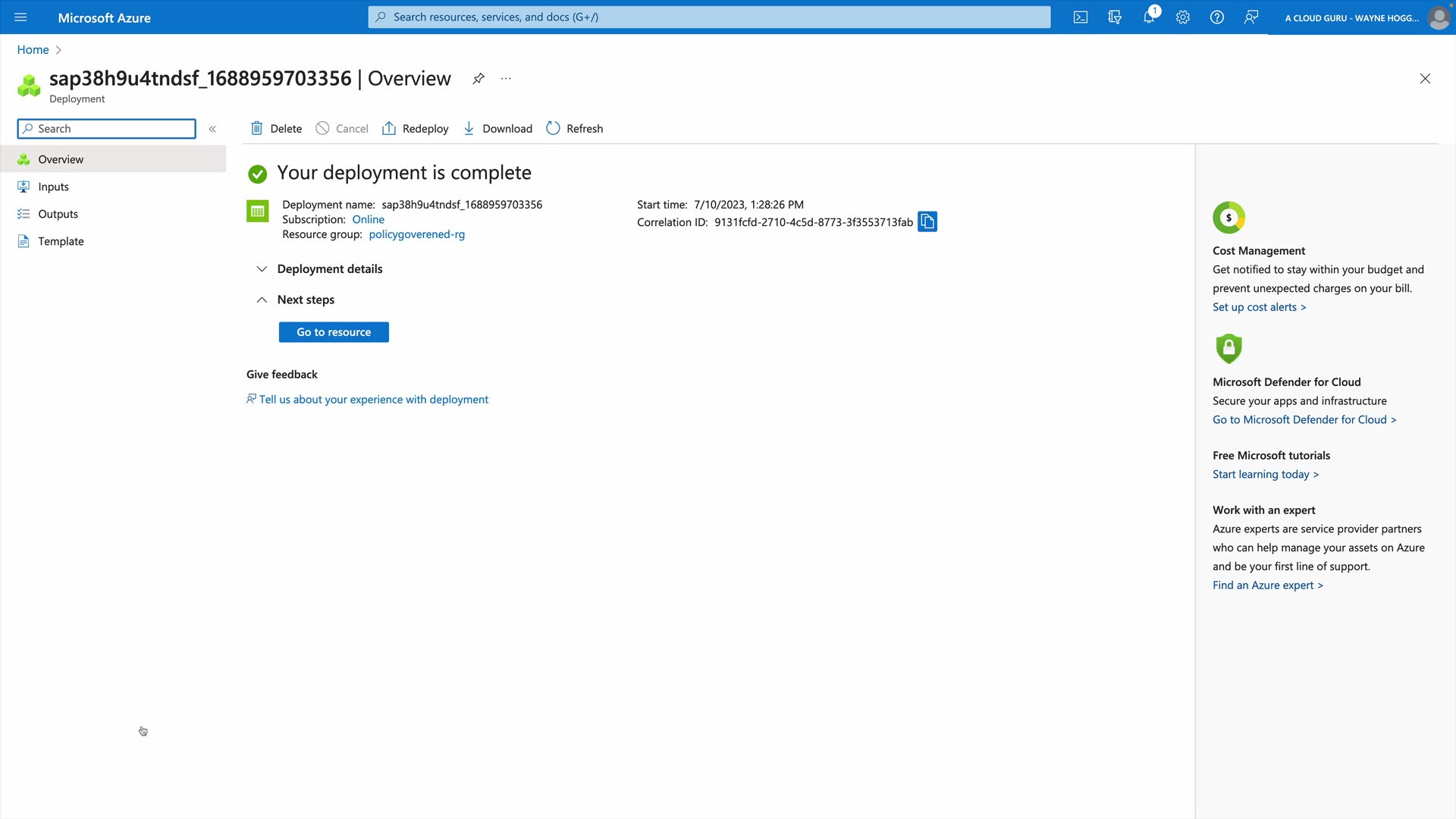Screen dimensions: 1456x819
Task: Open the Template menu item
Action: click(x=61, y=241)
